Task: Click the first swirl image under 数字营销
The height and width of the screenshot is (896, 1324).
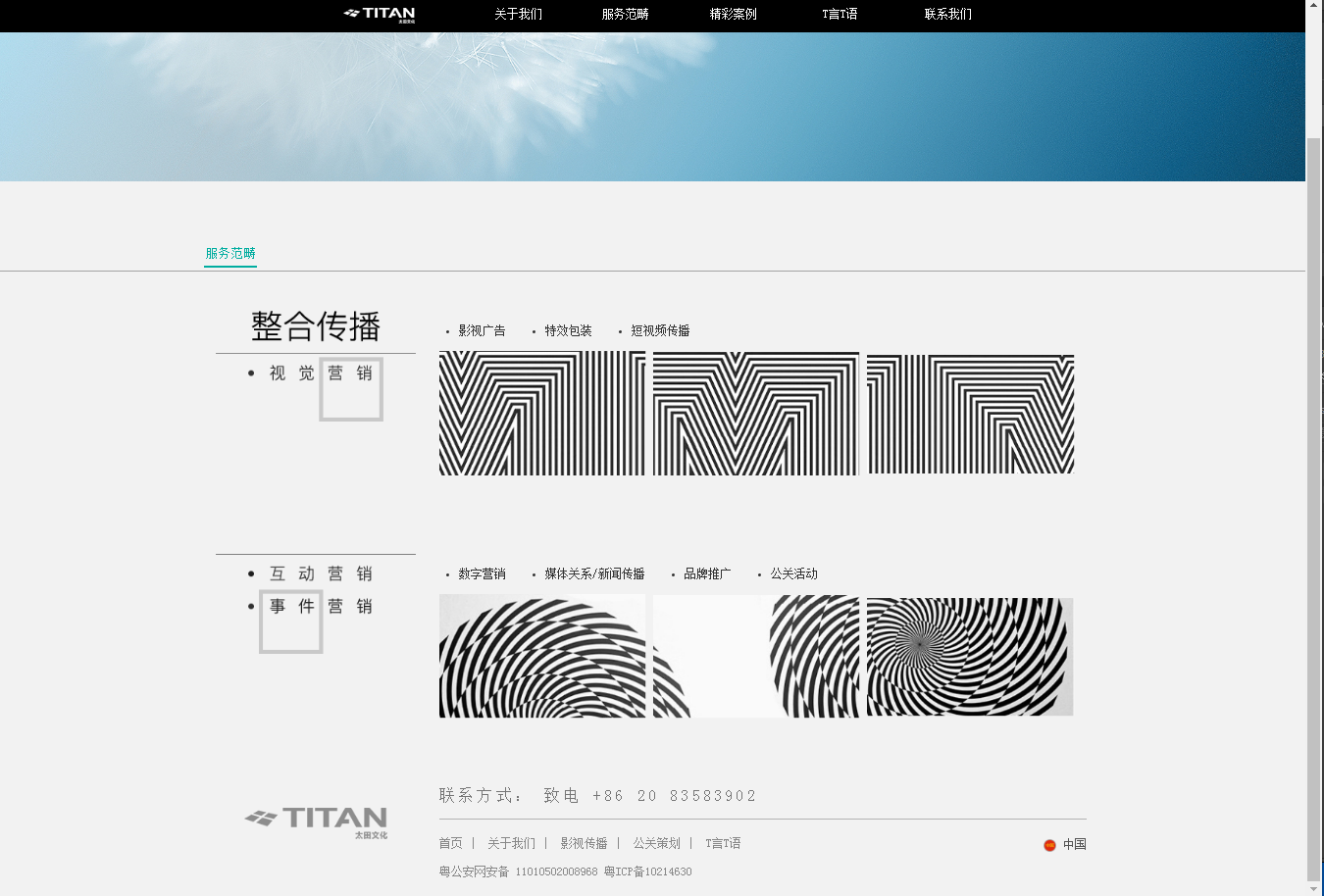Action: coord(542,656)
